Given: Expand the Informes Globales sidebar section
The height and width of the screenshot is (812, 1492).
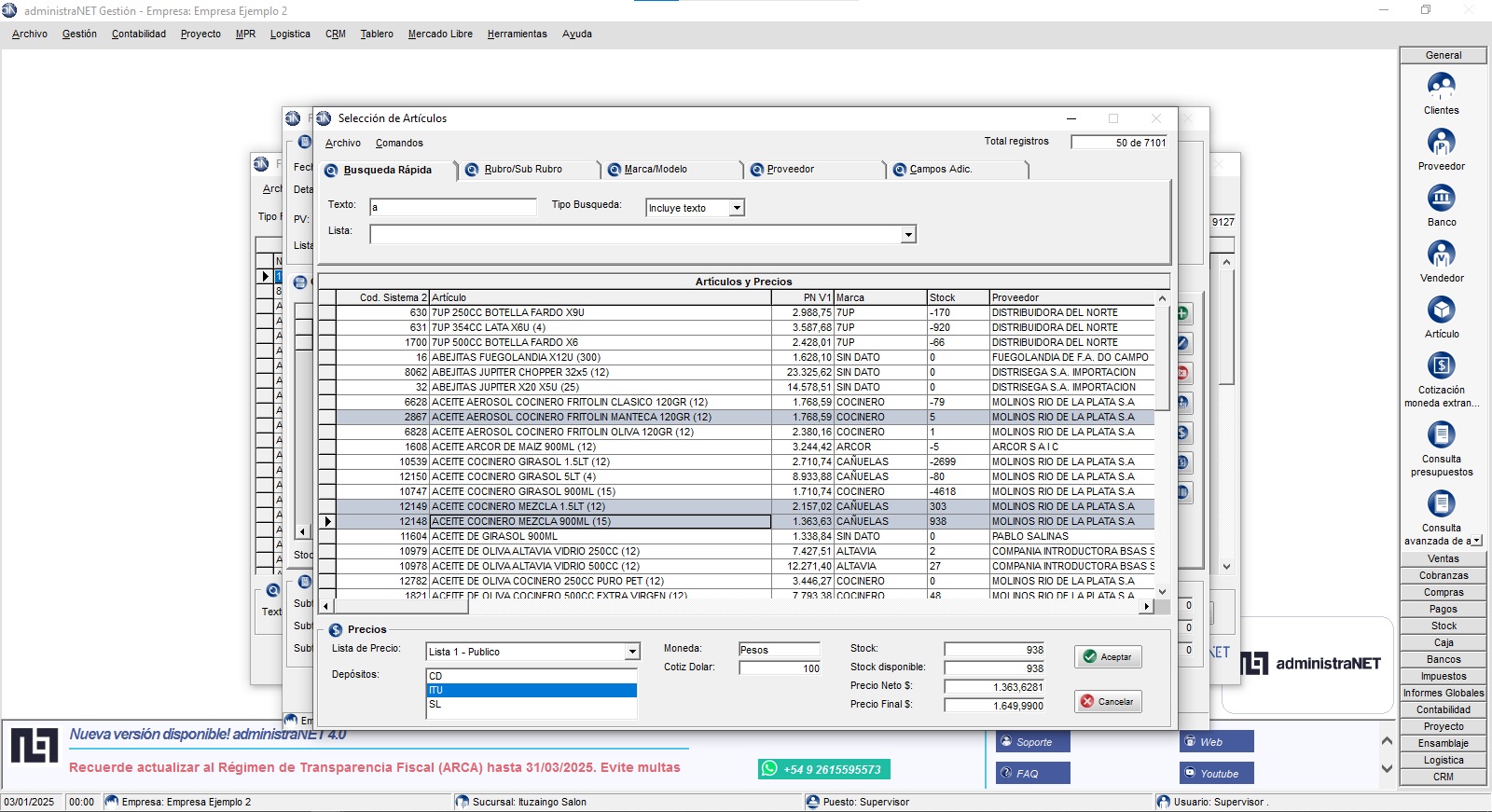Looking at the screenshot, I should pos(1444,694).
